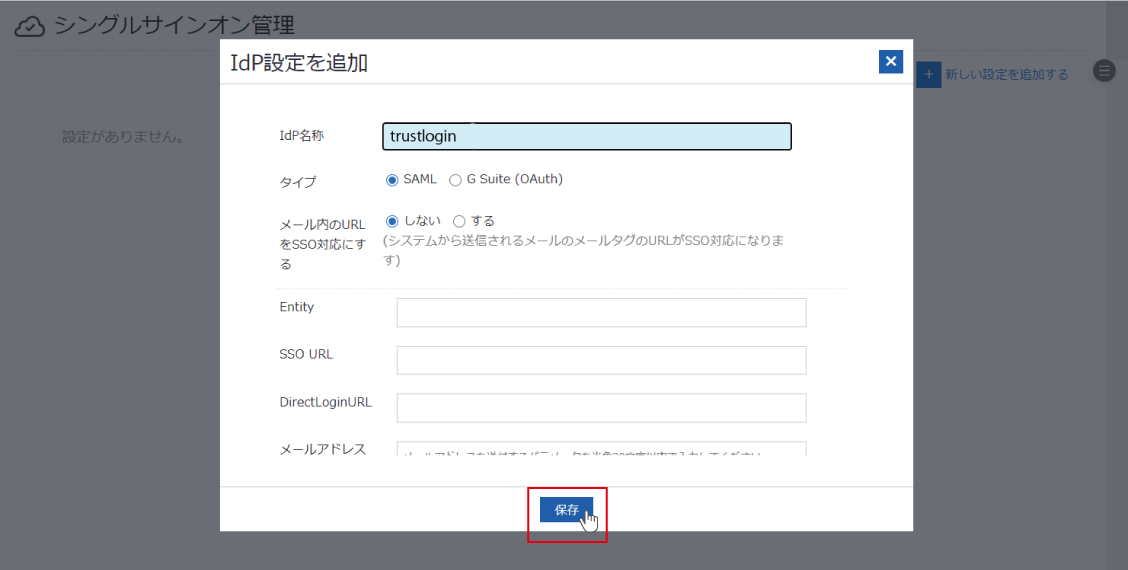Screen dimensions: 1128x570
Task: Click the 設定がありません。 text
Action: coord(123,137)
